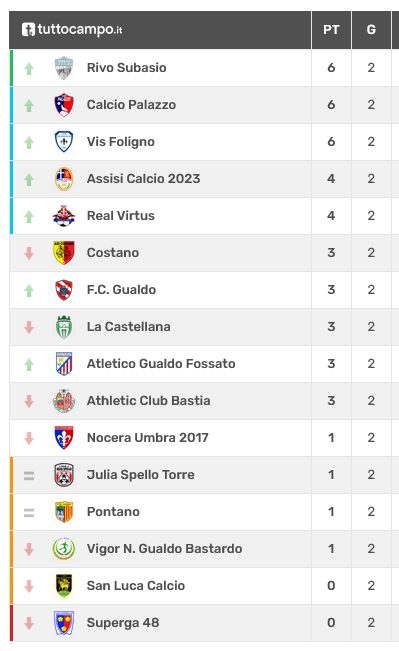Click the Vis Foligno team crest

coord(64,142)
